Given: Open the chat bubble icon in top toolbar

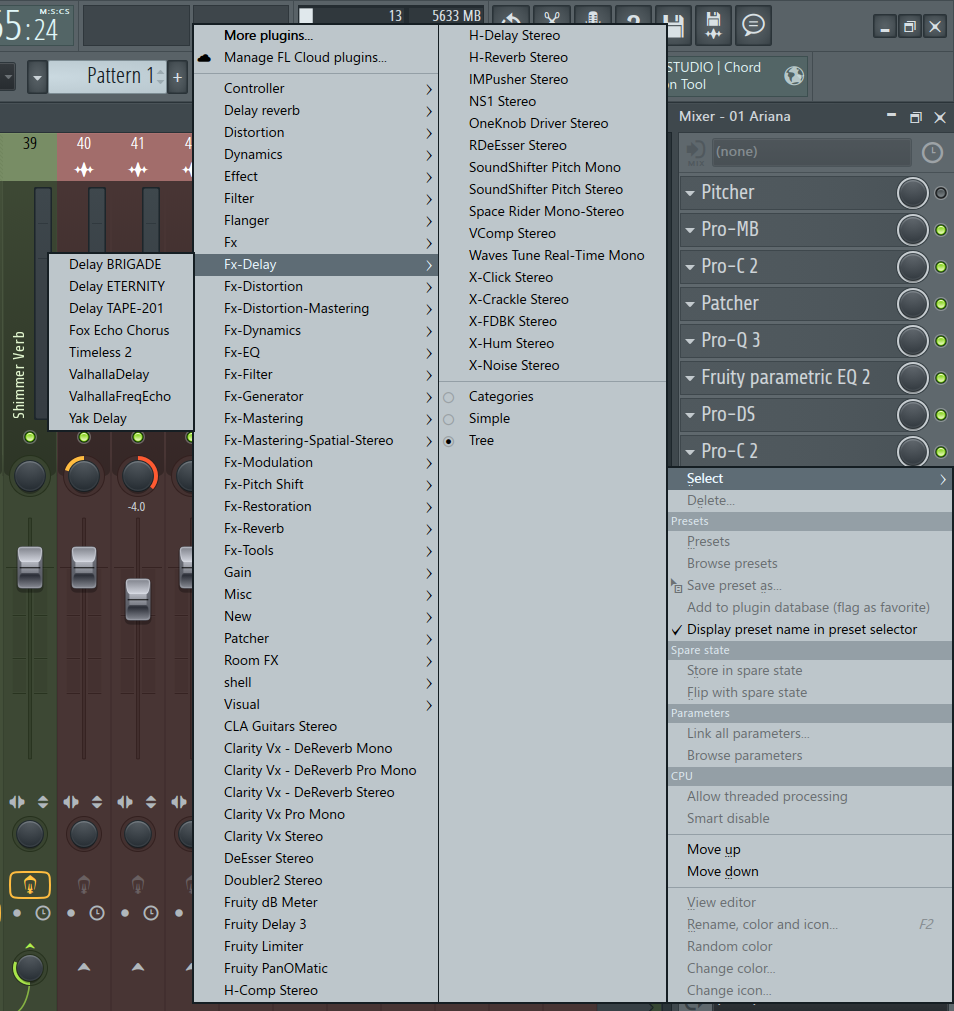Looking at the screenshot, I should pyautogui.click(x=753, y=24).
